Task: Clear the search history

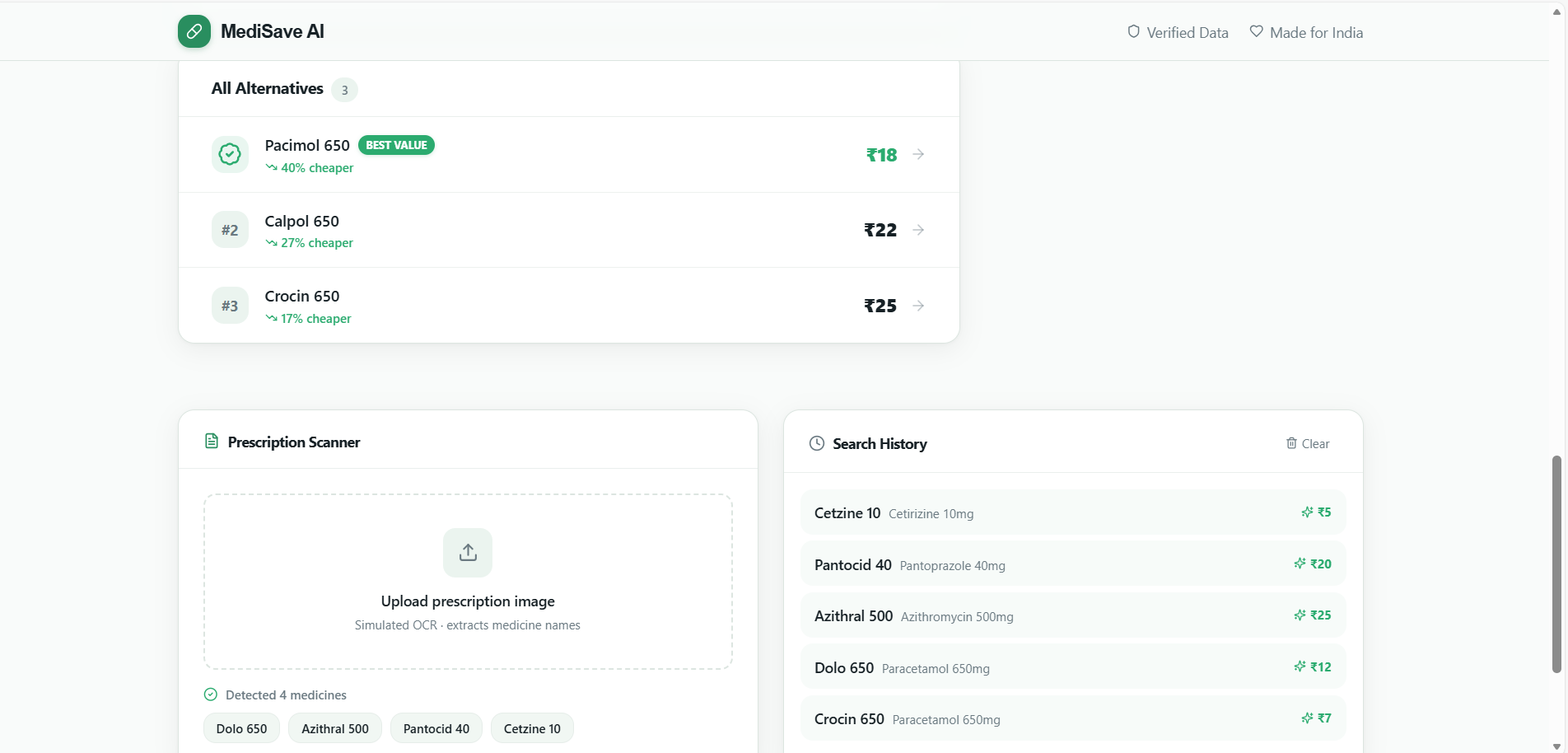Action: pyautogui.click(x=1308, y=443)
